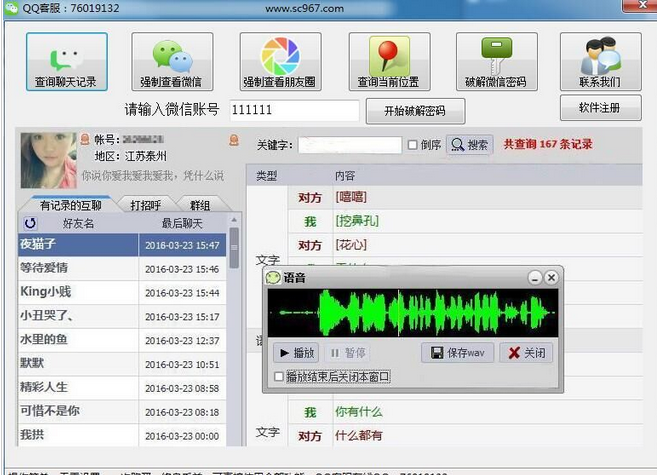Select friend 夜猫子 in the list
657x475 pixels.
click(x=122, y=245)
